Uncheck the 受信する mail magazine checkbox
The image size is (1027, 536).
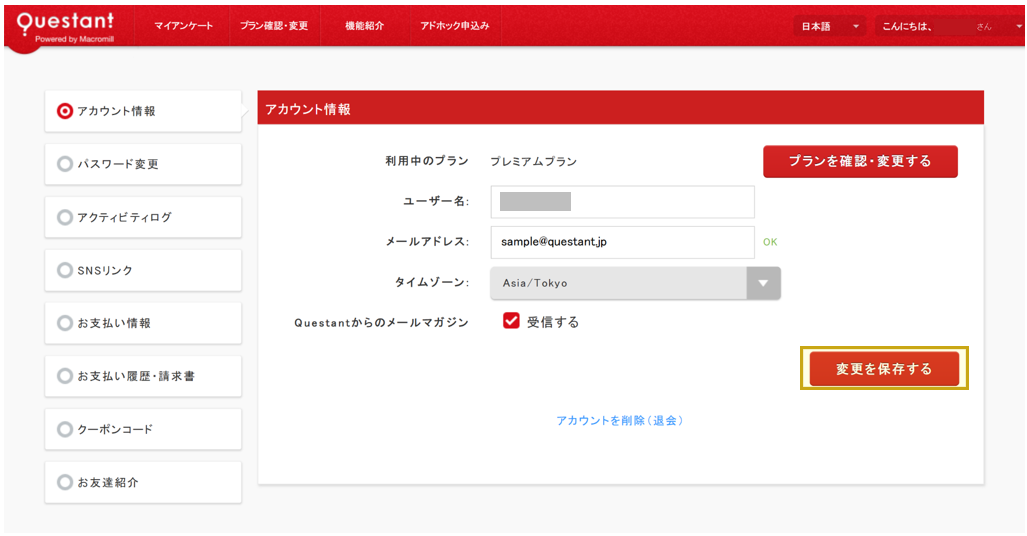click(x=511, y=321)
